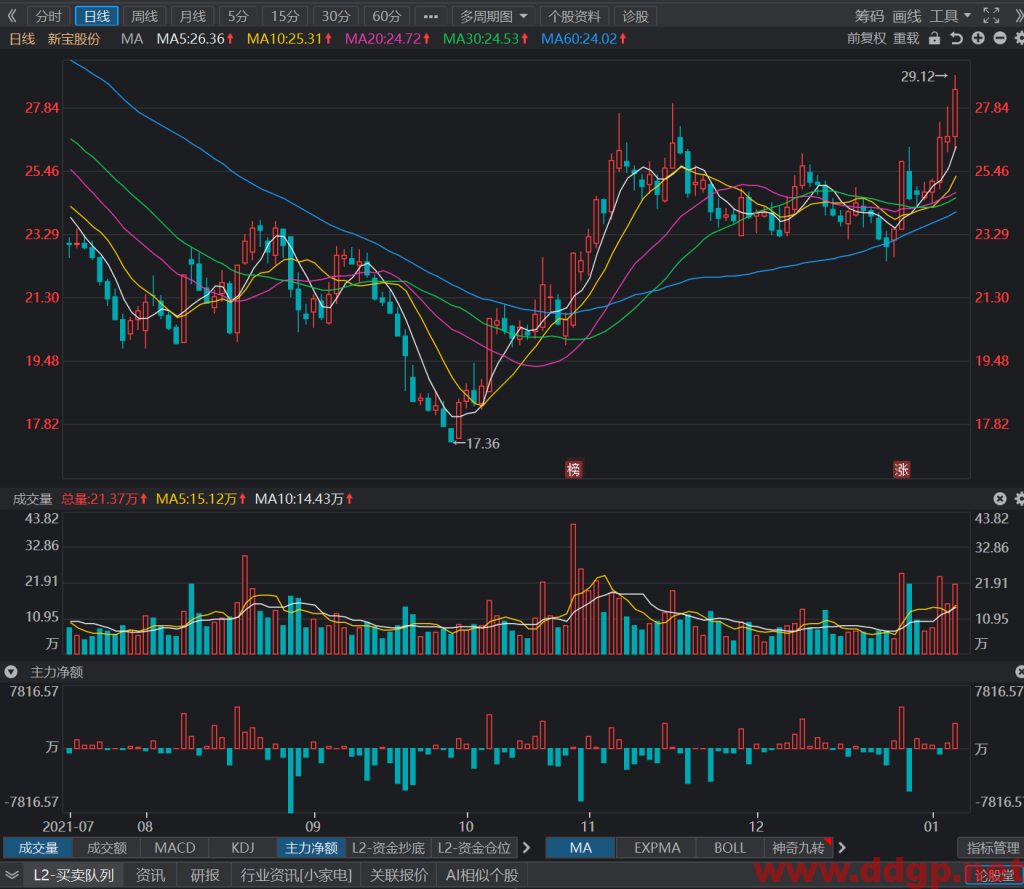Select 5分 minute period
Screen dimensions: 1024x889
[x=238, y=16]
